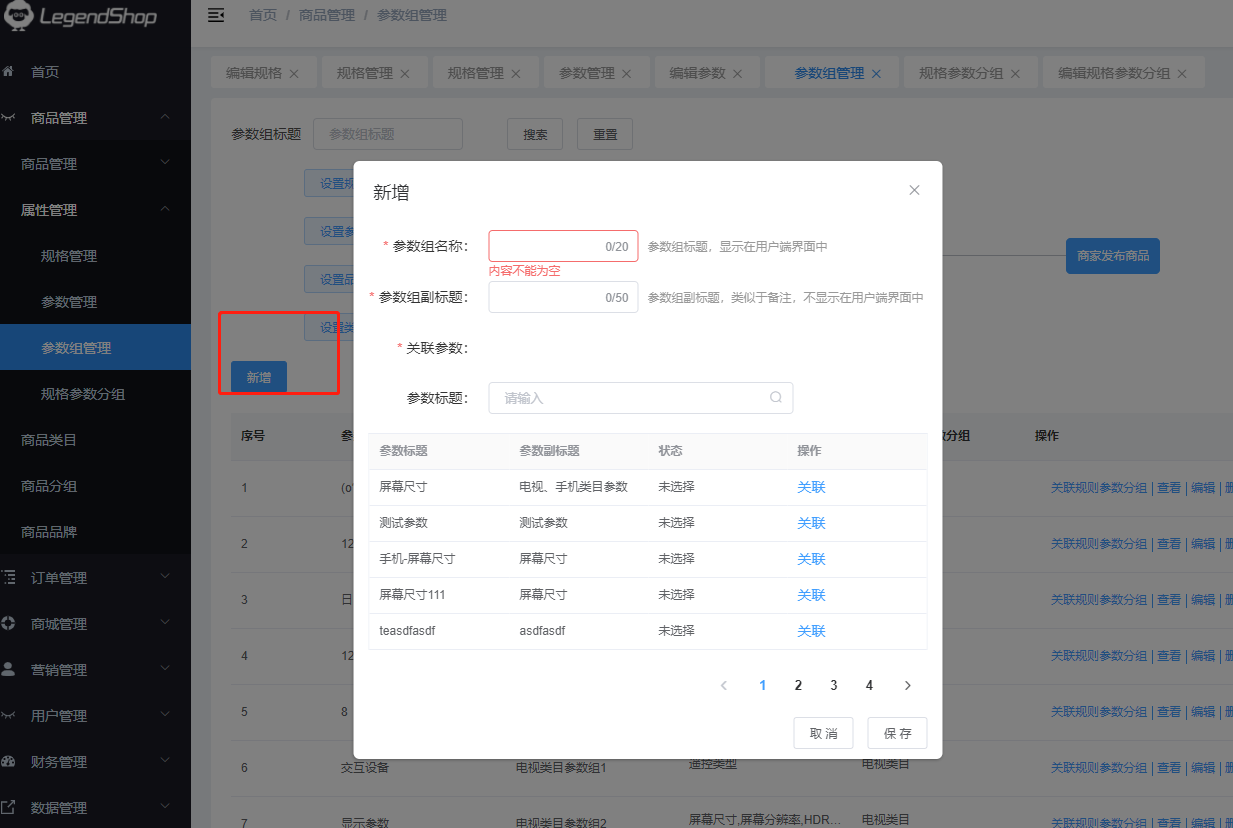1233x828 pixels.
Task: Click 关联 link for 屏幕尺寸 row
Action: click(811, 487)
